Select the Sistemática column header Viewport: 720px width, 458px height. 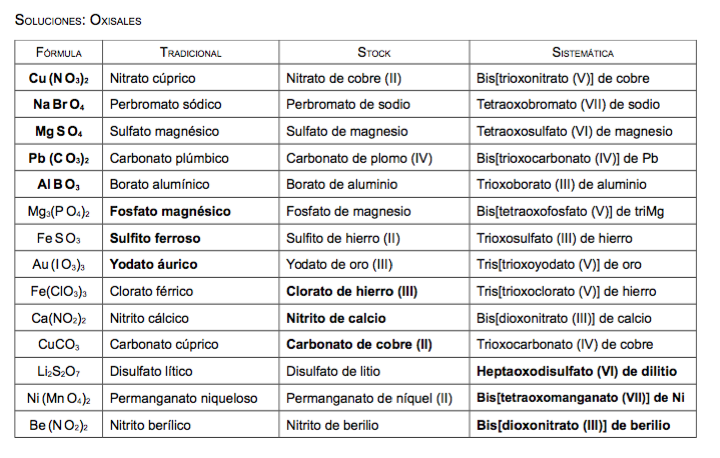tap(583, 52)
